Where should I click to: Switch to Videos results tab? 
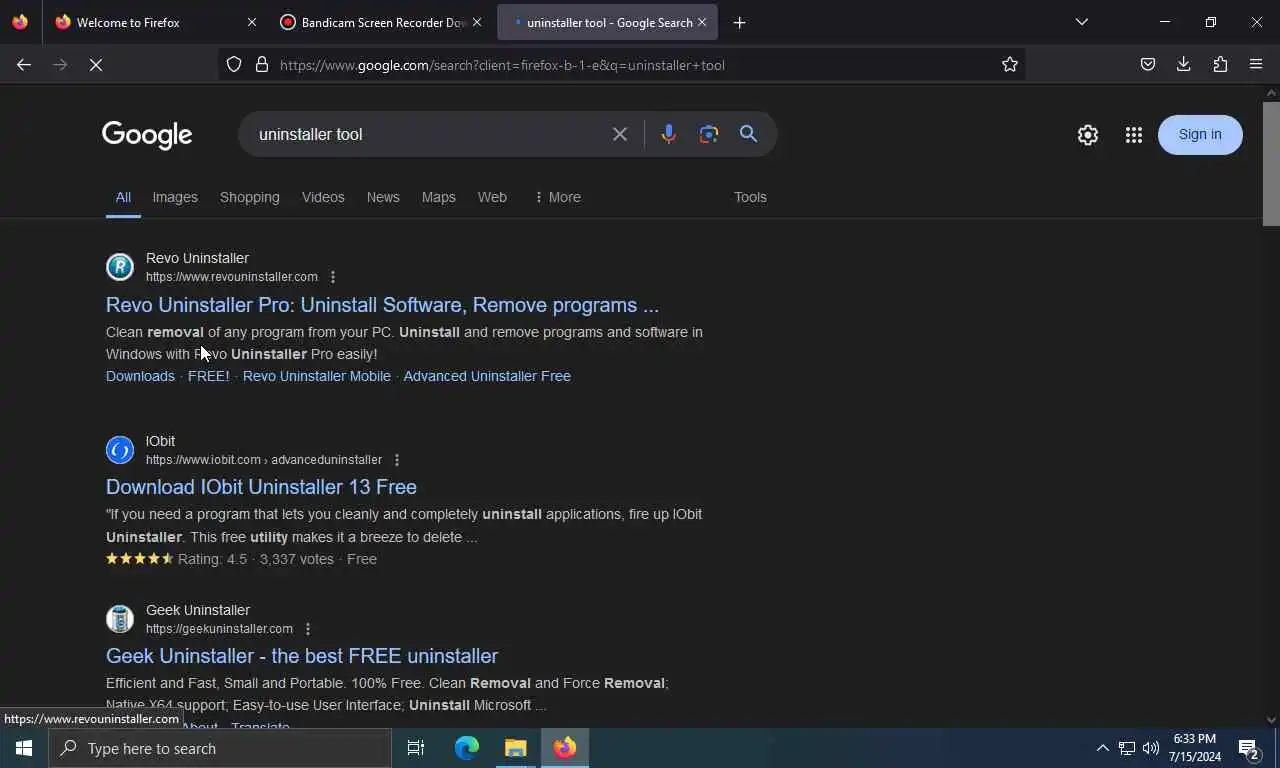click(x=323, y=197)
